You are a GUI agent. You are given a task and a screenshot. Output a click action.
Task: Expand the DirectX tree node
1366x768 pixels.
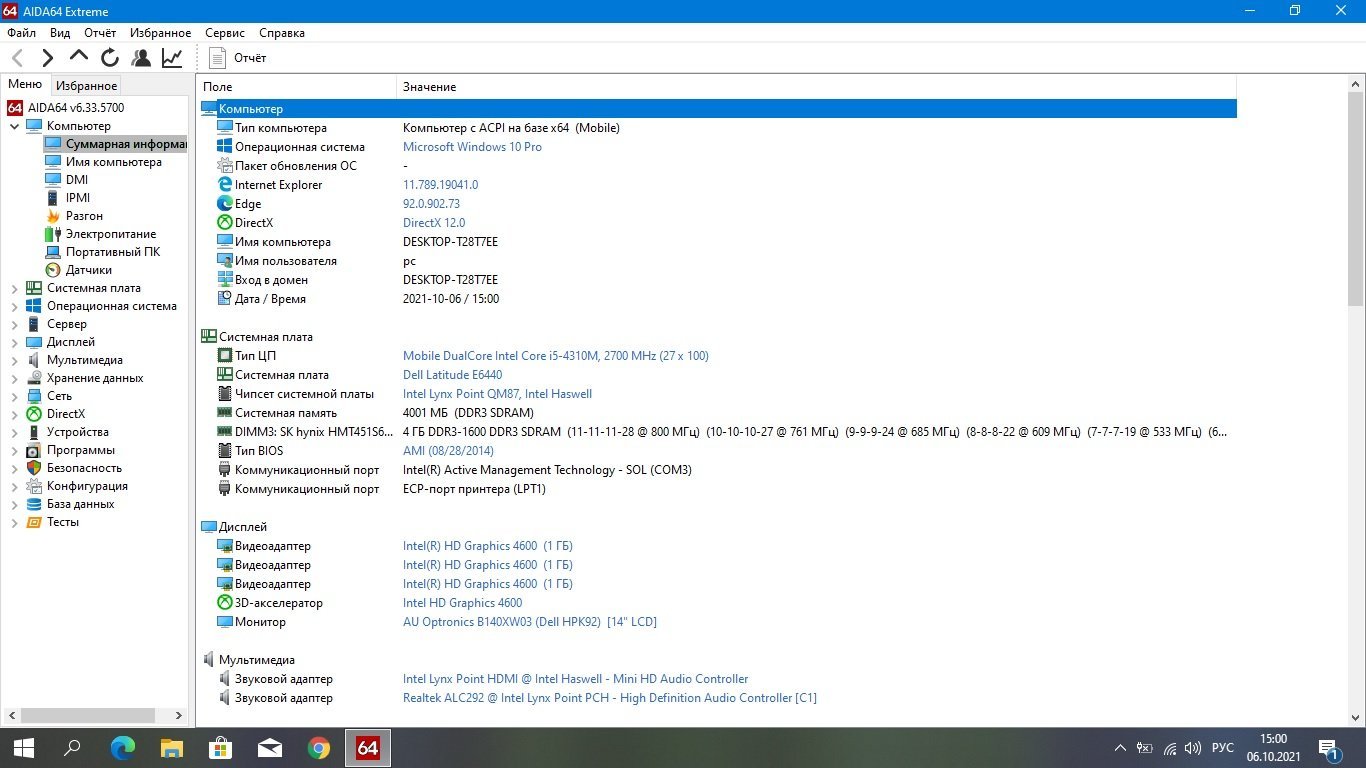pyautogui.click(x=15, y=414)
